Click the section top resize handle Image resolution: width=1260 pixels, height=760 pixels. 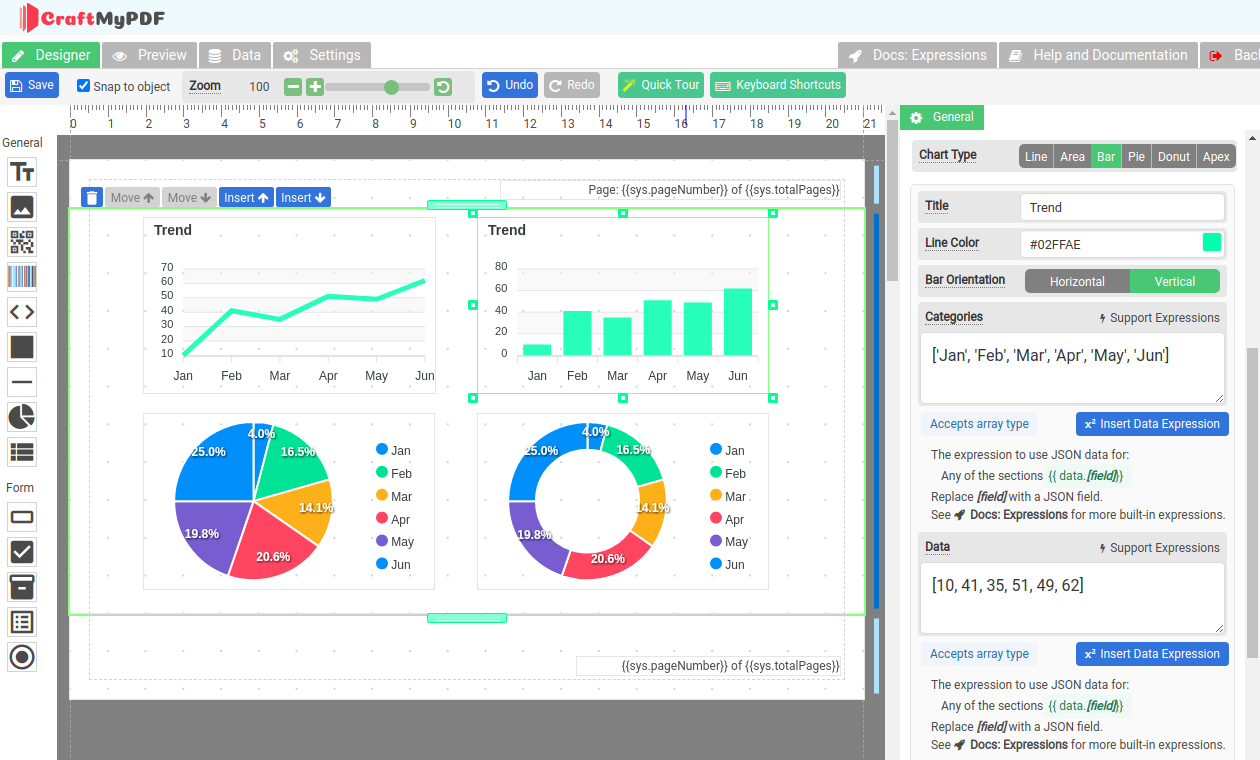[x=467, y=205]
